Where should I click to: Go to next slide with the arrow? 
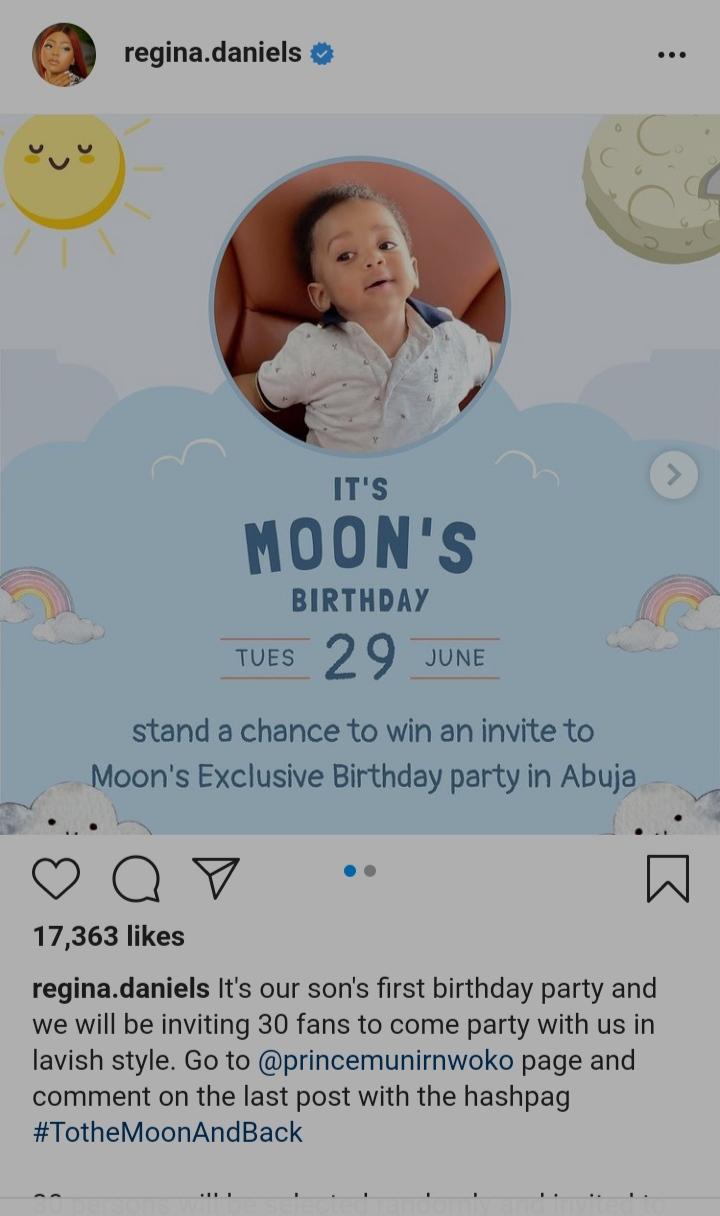click(674, 475)
